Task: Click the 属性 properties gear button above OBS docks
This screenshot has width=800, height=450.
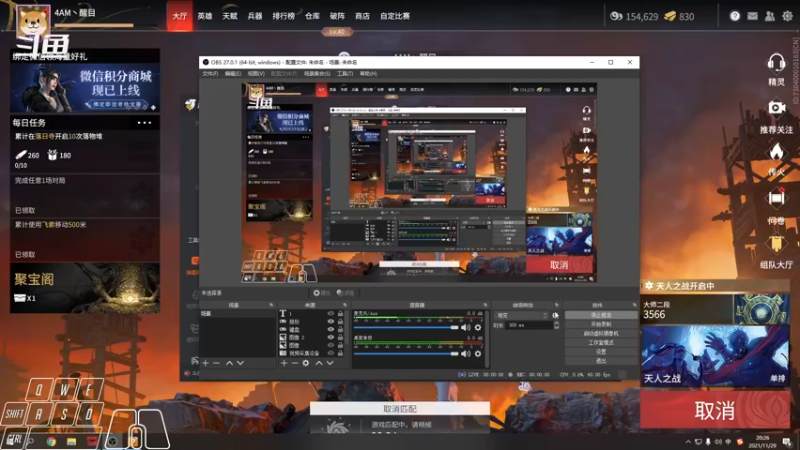Action: point(321,293)
